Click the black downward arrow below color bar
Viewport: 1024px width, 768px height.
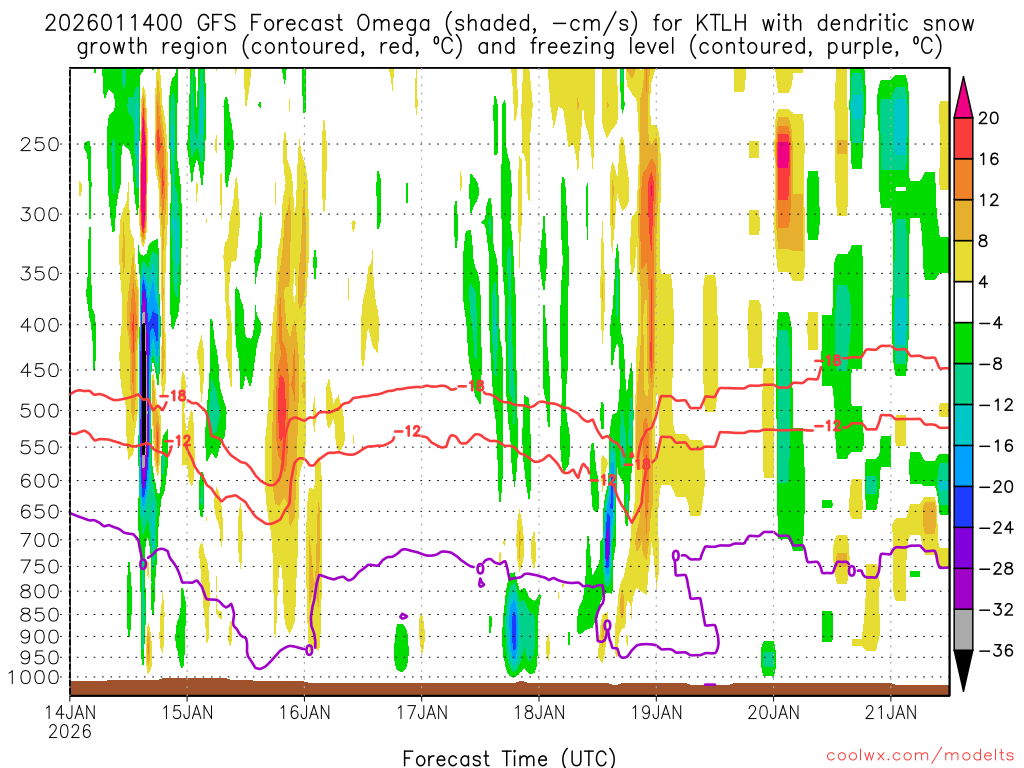click(x=963, y=669)
